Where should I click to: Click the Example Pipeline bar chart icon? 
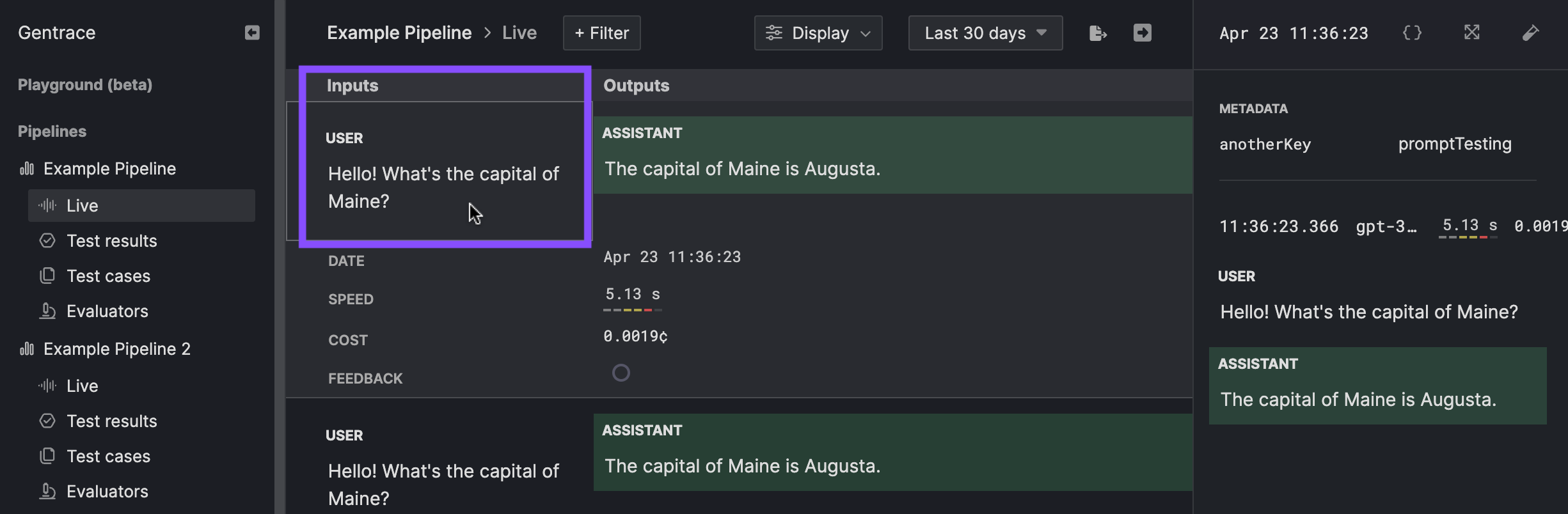tap(27, 168)
